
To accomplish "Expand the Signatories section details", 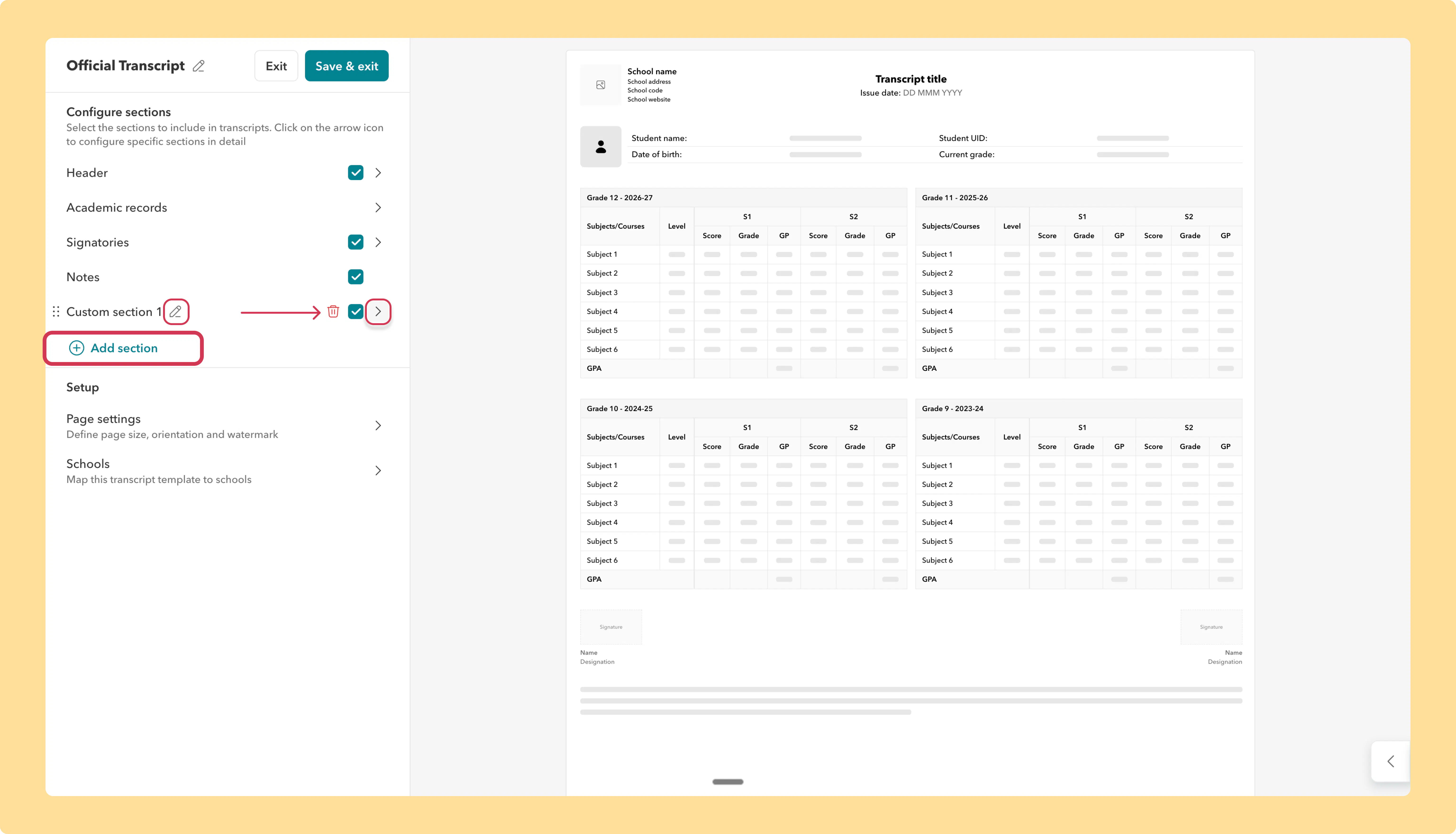I will click(378, 242).
